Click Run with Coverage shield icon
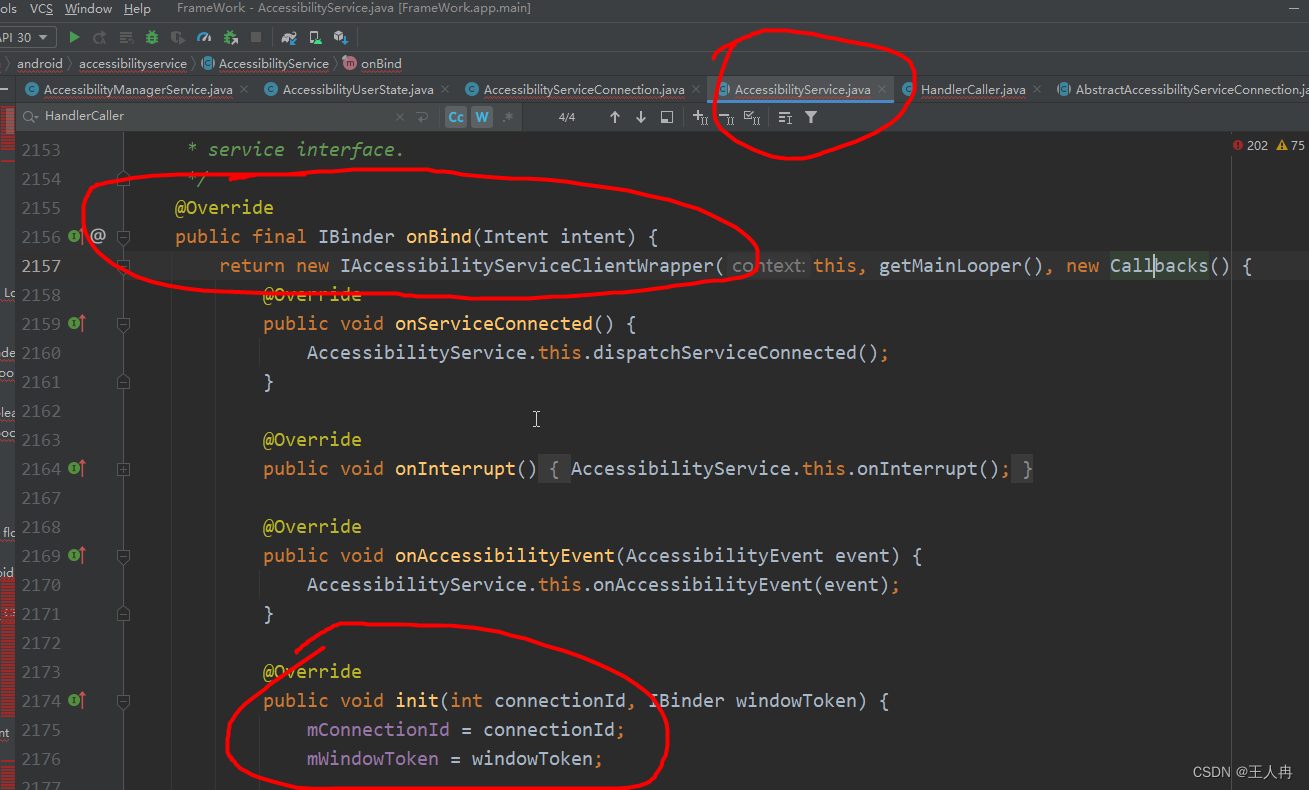Image resolution: width=1309 pixels, height=790 pixels. coord(178,37)
